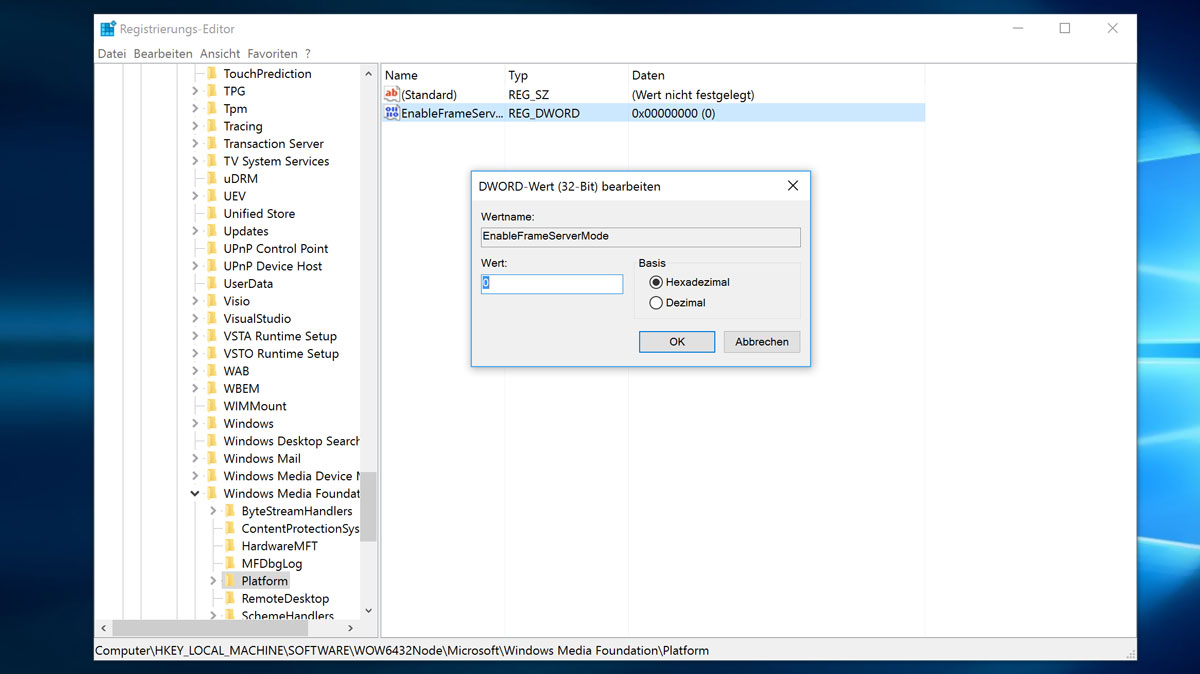The height and width of the screenshot is (674, 1200).
Task: Select the Windows Media Device key
Action: pyautogui.click(x=291, y=476)
